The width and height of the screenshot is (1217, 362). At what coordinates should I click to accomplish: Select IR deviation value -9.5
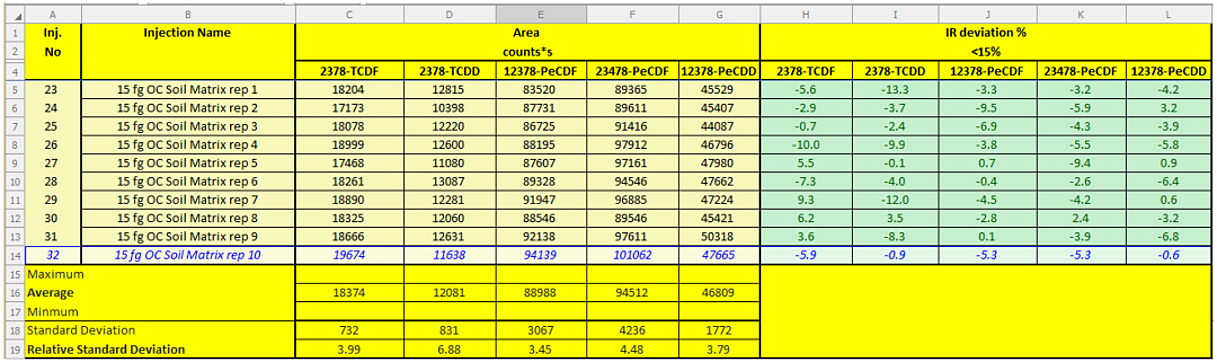coord(988,107)
